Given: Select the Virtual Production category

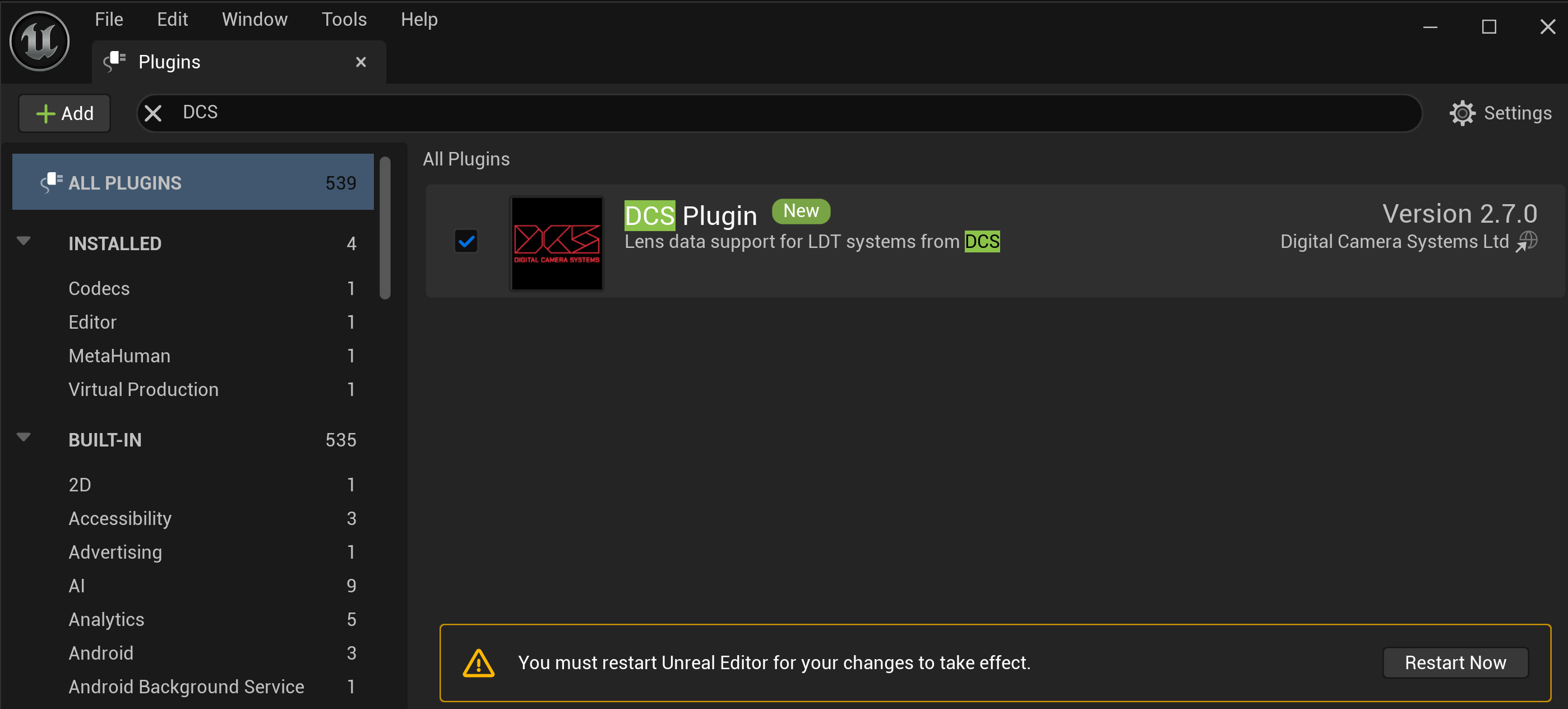Looking at the screenshot, I should point(143,390).
